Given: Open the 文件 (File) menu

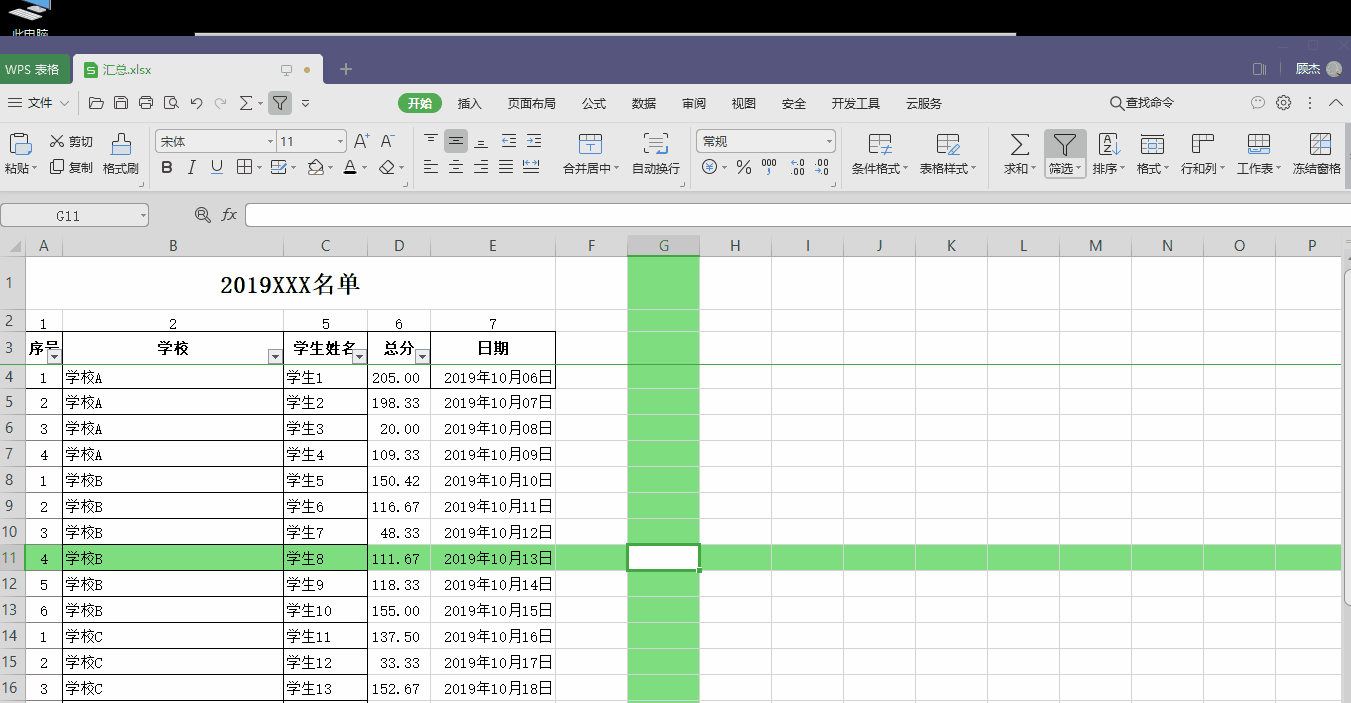Looking at the screenshot, I should tap(39, 103).
